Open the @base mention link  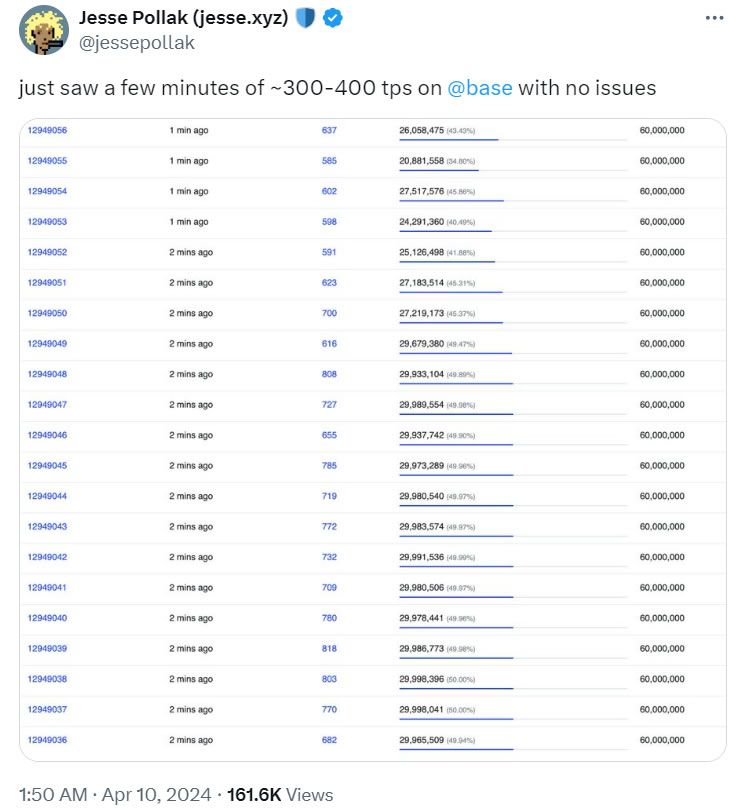479,88
